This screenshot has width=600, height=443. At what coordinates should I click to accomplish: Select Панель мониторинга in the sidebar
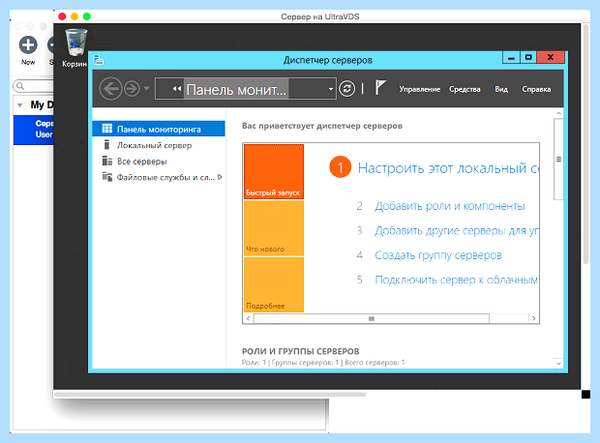pyautogui.click(x=158, y=129)
